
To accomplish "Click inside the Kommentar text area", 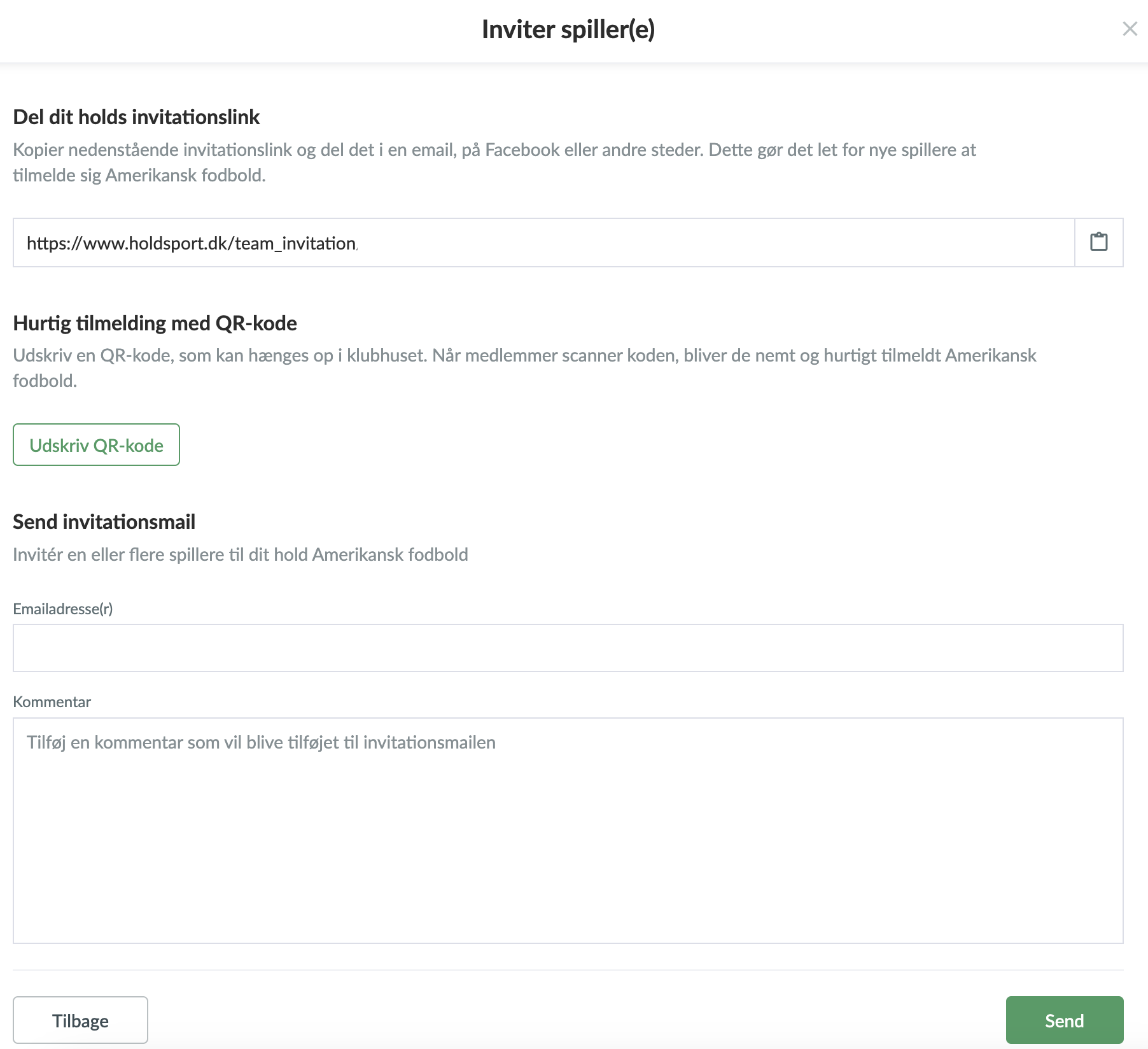I will click(x=568, y=830).
